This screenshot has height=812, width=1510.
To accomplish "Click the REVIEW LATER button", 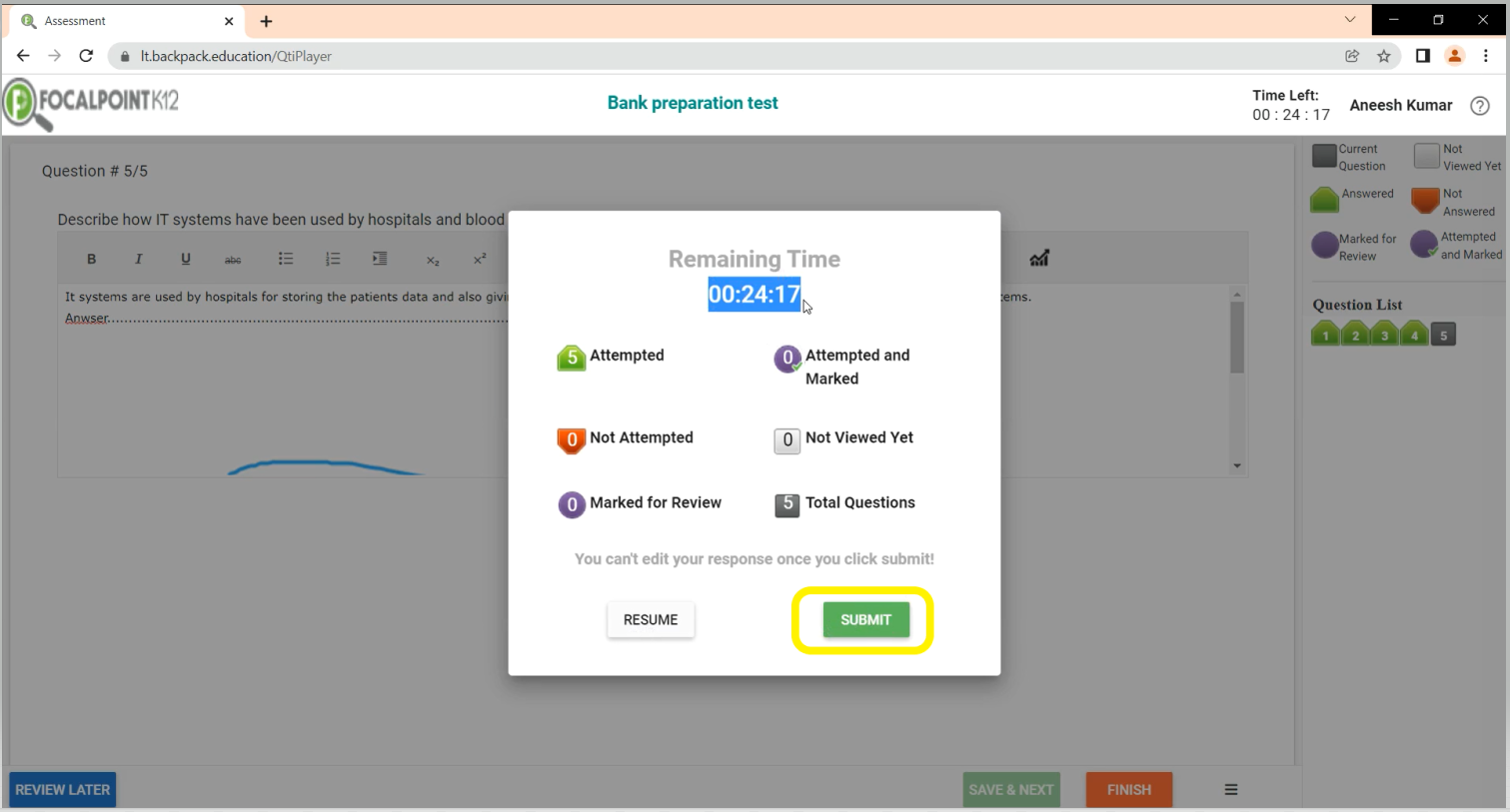I will coord(62,790).
